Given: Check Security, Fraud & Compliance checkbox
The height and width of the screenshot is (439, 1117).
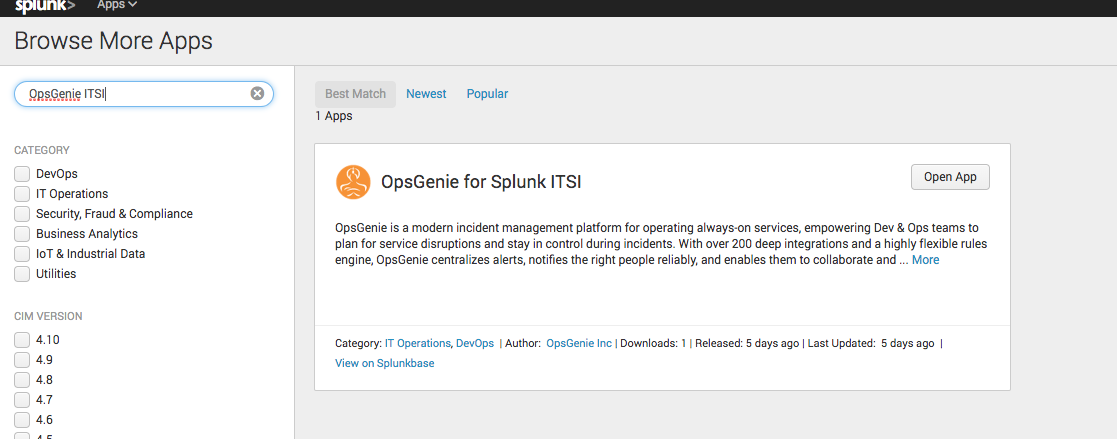Looking at the screenshot, I should (22, 214).
